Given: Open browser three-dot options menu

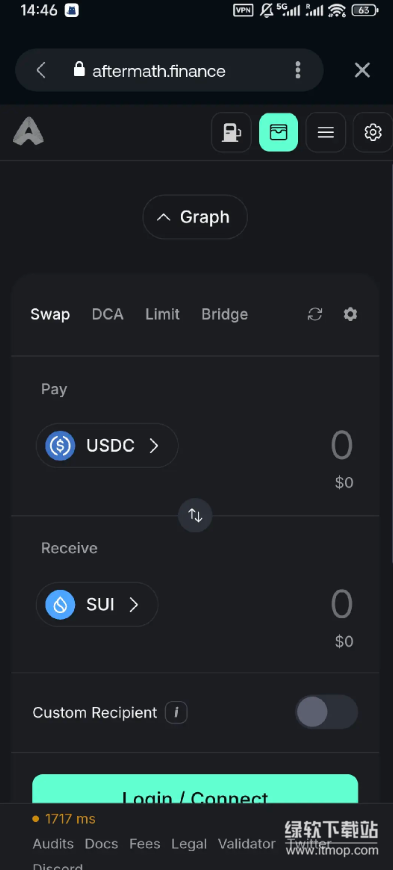Looking at the screenshot, I should coord(298,70).
